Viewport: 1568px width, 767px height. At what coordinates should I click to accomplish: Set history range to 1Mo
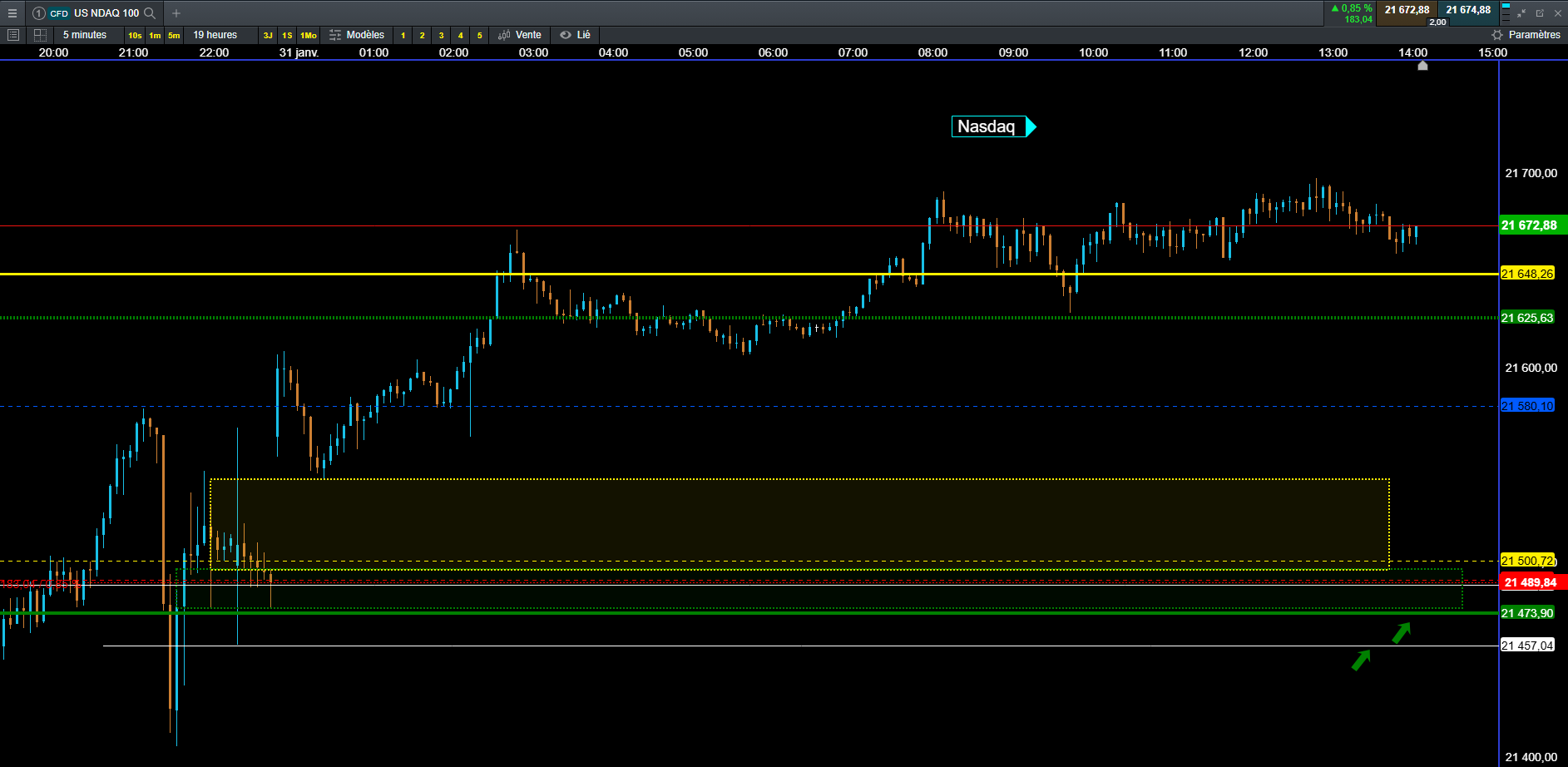tap(309, 35)
